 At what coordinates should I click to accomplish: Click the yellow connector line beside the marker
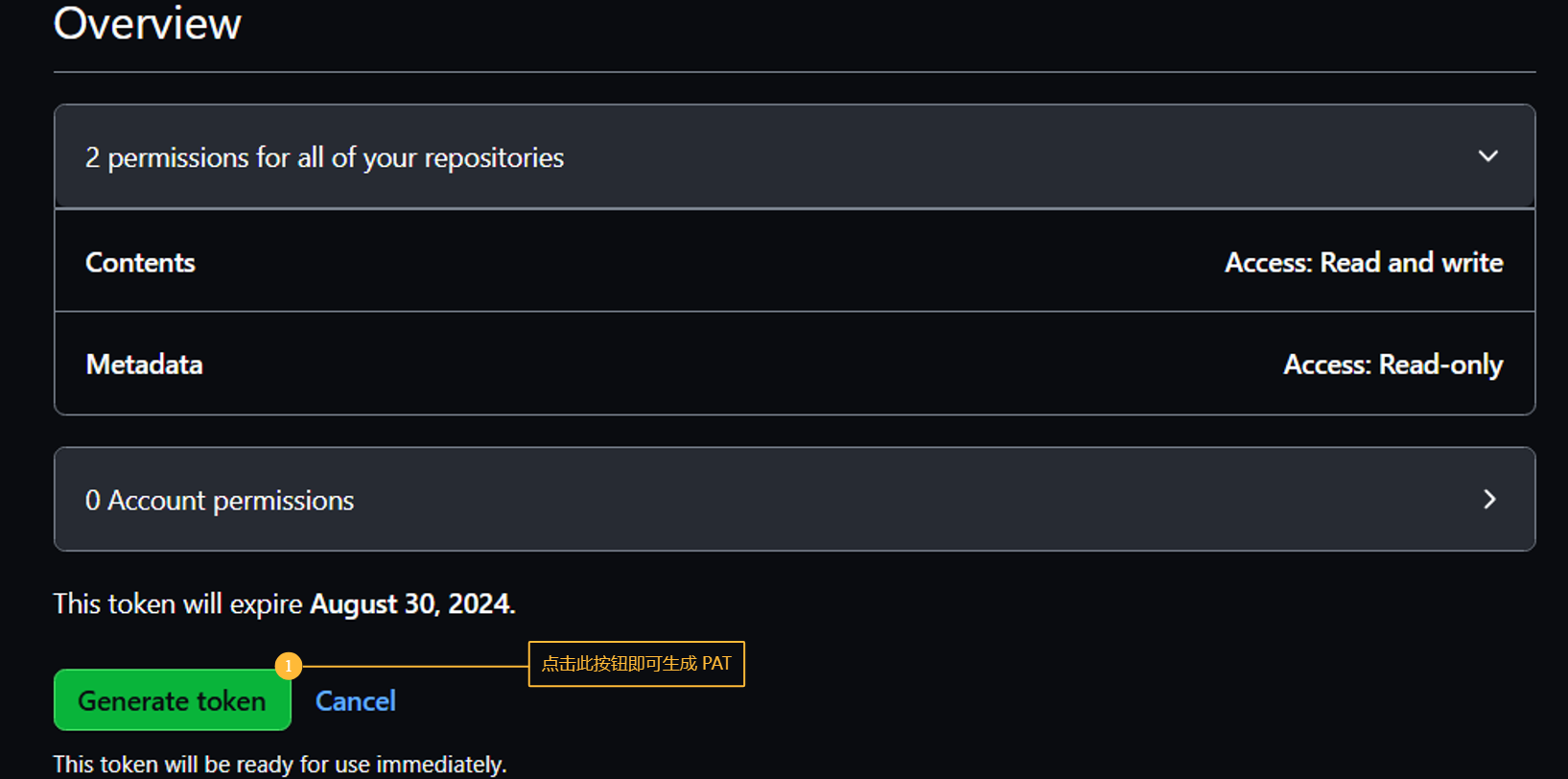(x=412, y=666)
